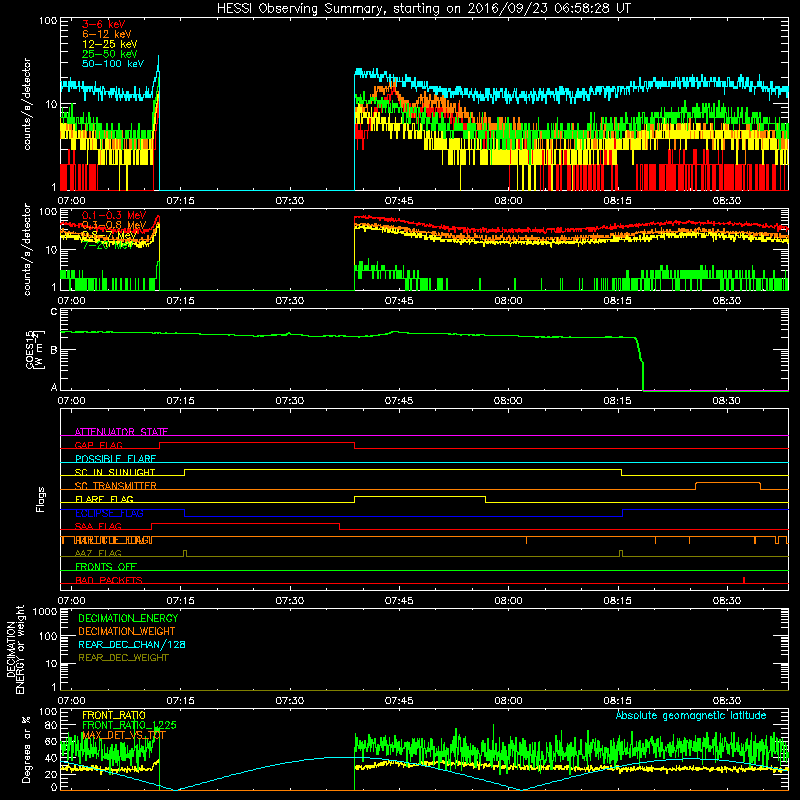
Task: Click the 'GAP_FLAG' label
Action: coord(98,445)
